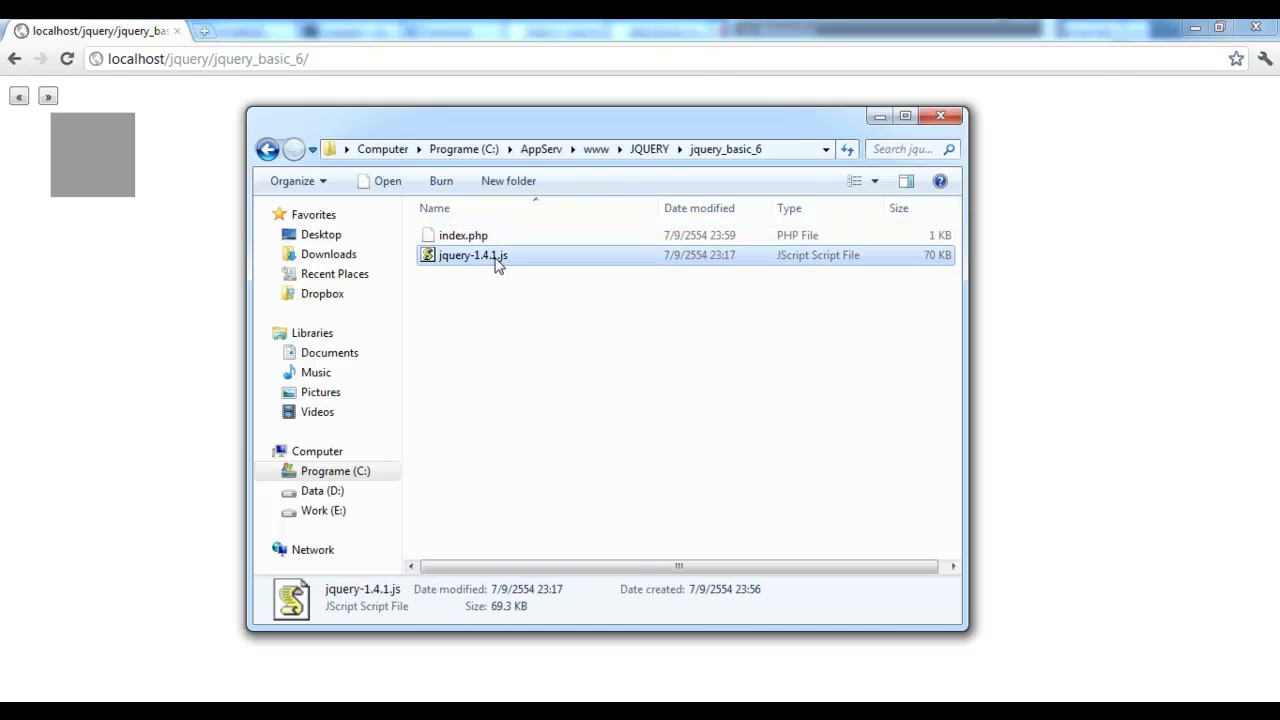Go forward in Explorer window

[294, 149]
